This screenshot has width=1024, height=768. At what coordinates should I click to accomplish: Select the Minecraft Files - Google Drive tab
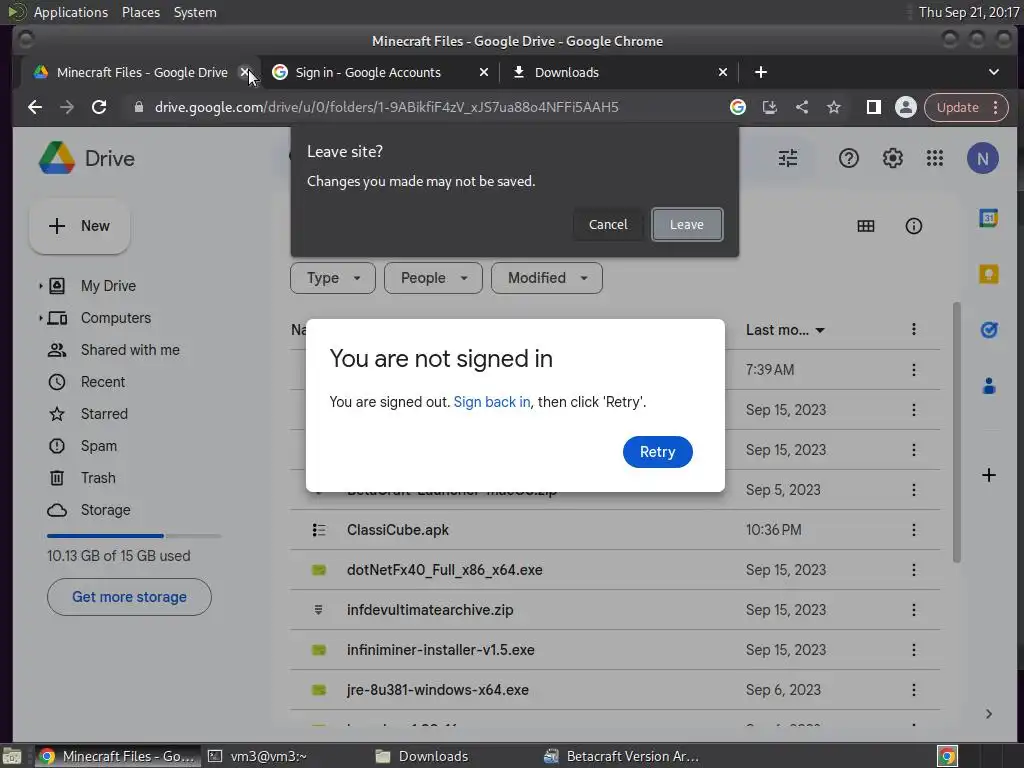[x=142, y=72]
